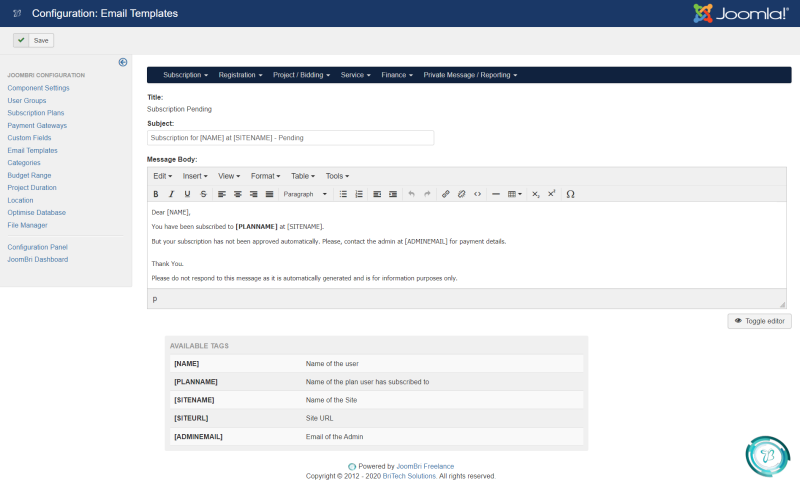Viewport: 800px width, 486px height.
Task: Decrease indent of paragraph
Action: (377, 194)
